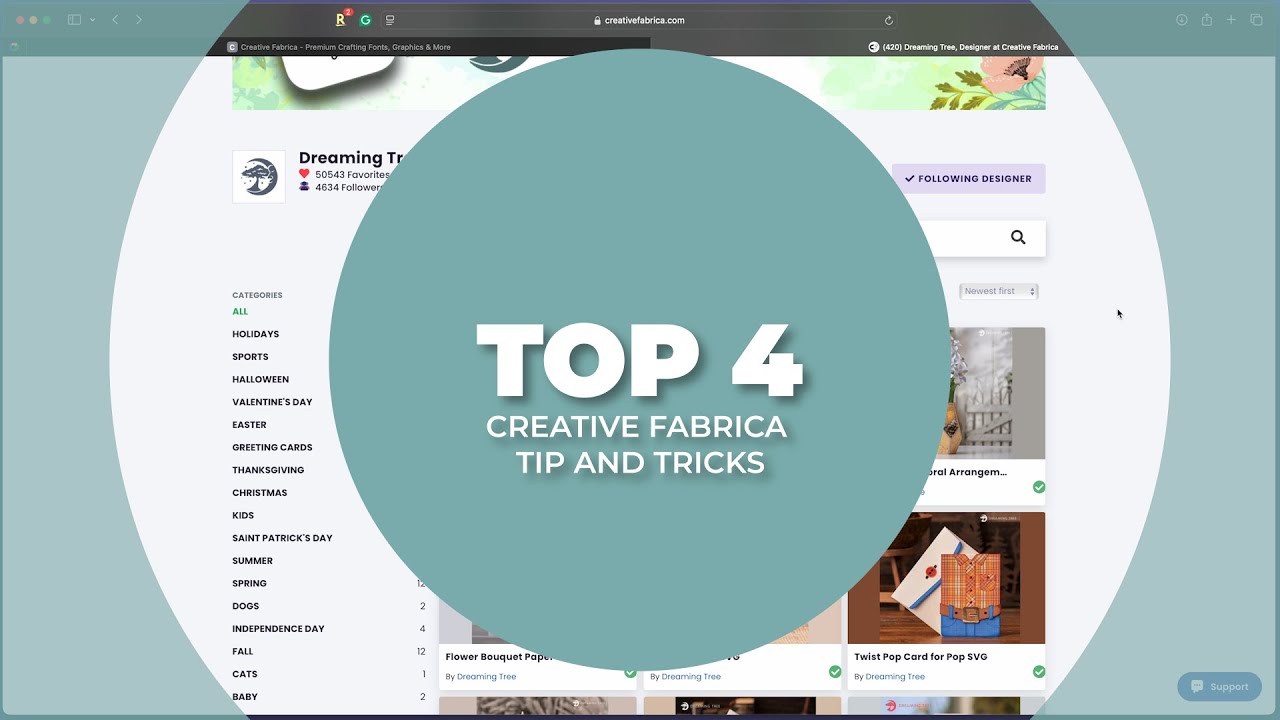Choose the FALL category
Screen dimensions: 1280x720
(242, 651)
